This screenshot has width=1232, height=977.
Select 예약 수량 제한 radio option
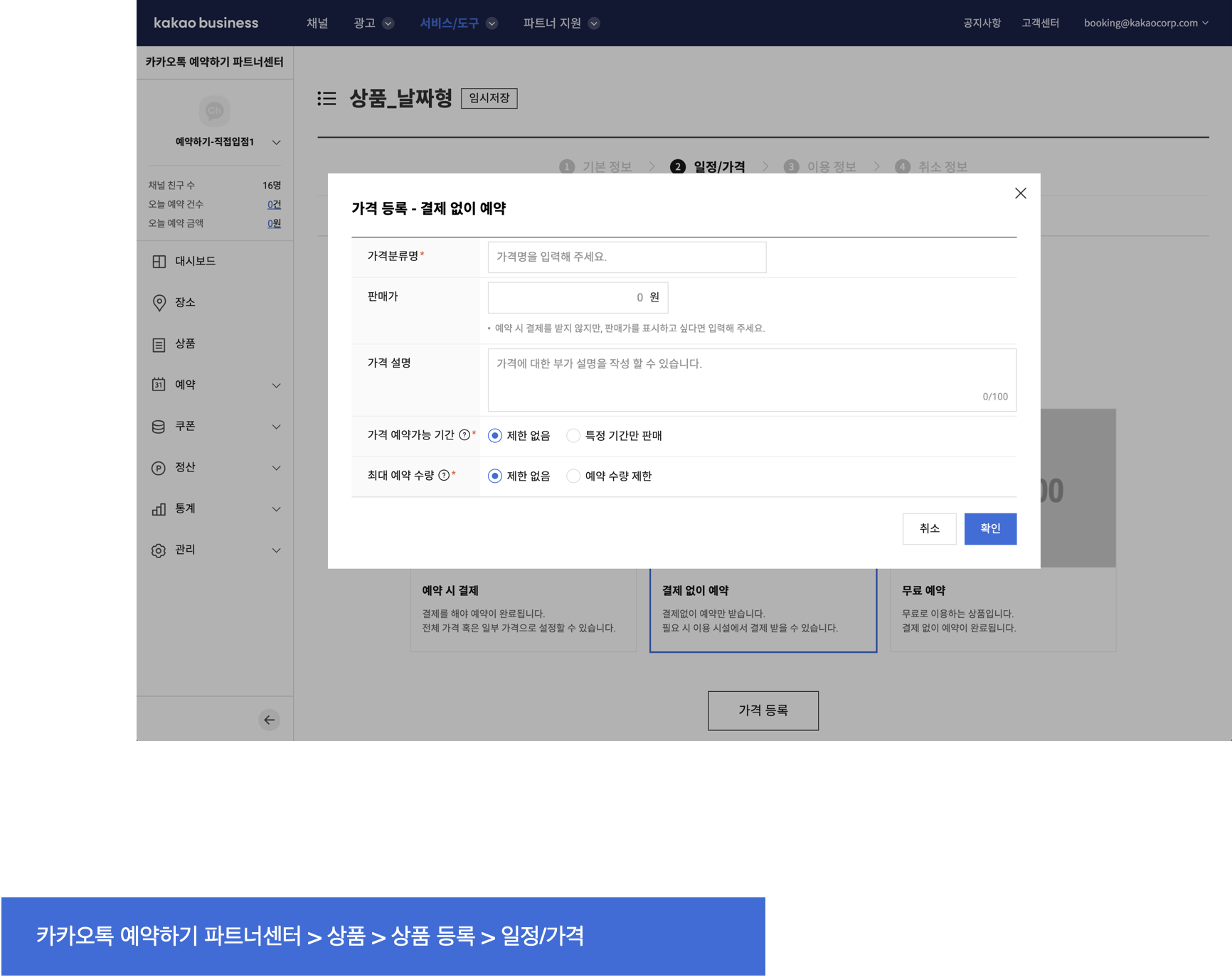point(573,476)
